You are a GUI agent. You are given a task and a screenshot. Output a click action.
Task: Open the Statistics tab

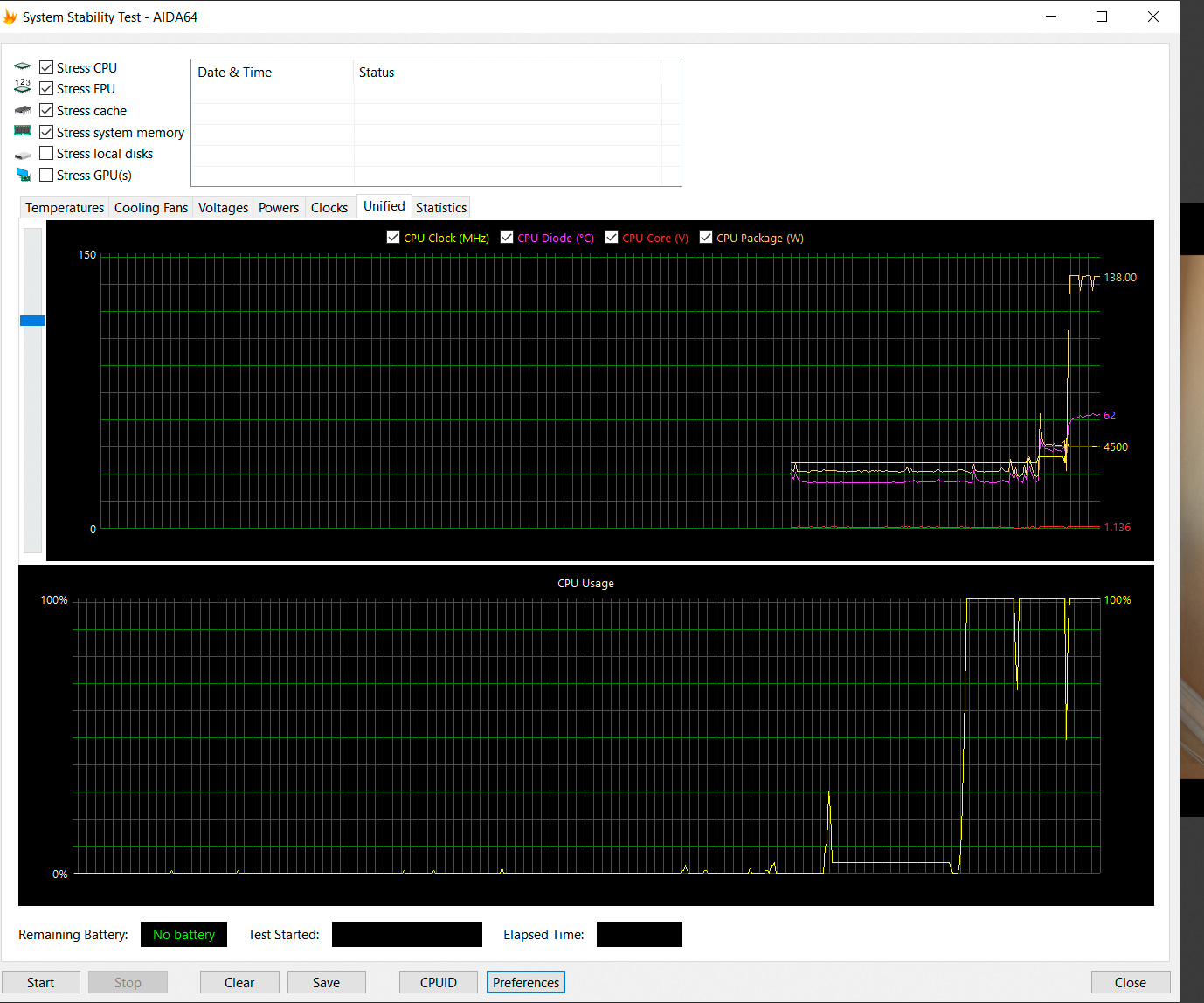tap(441, 207)
